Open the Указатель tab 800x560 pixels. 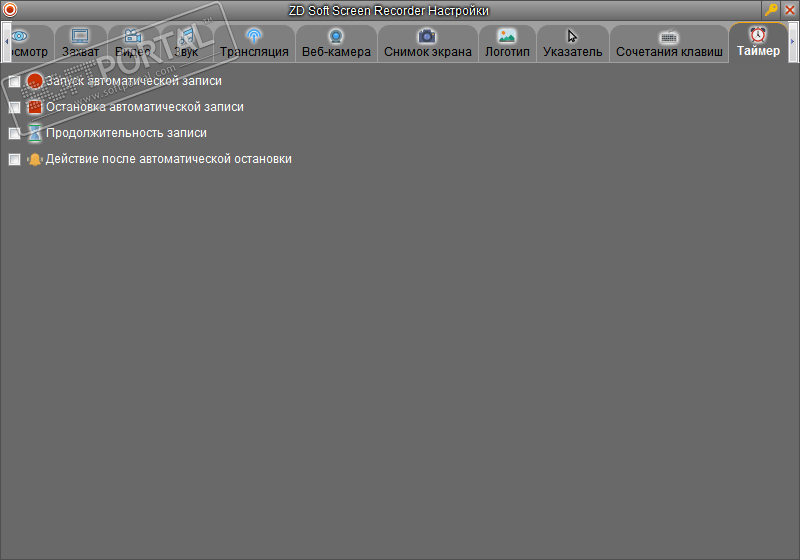(x=572, y=43)
